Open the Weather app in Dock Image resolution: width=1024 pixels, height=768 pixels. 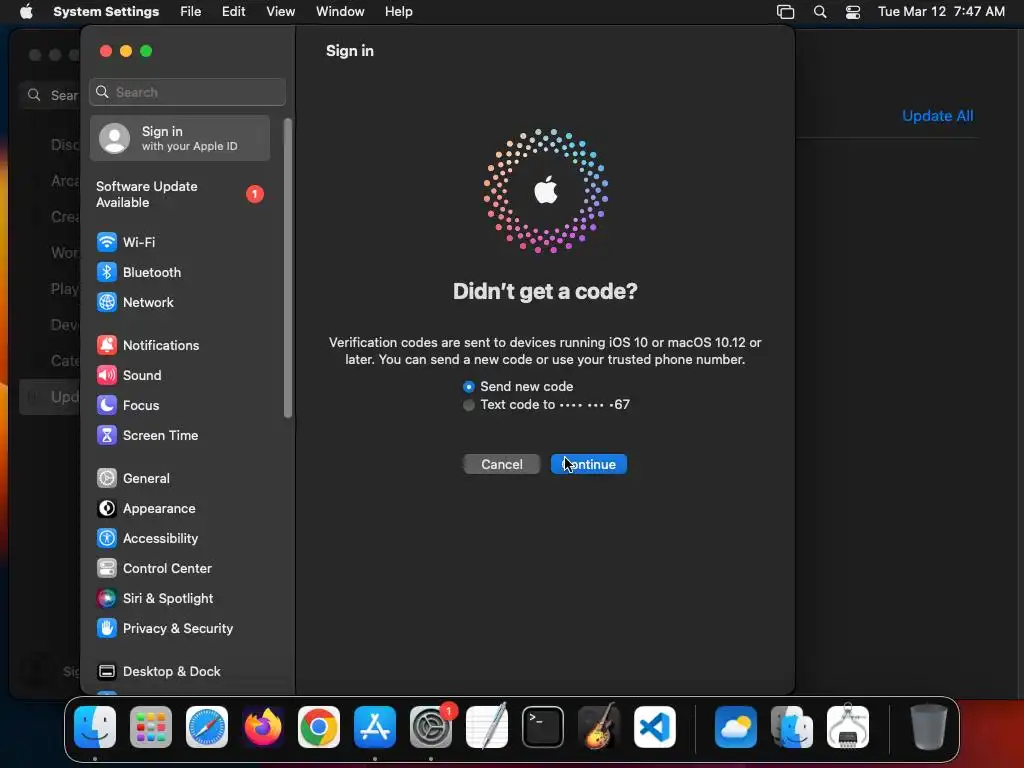click(x=736, y=727)
